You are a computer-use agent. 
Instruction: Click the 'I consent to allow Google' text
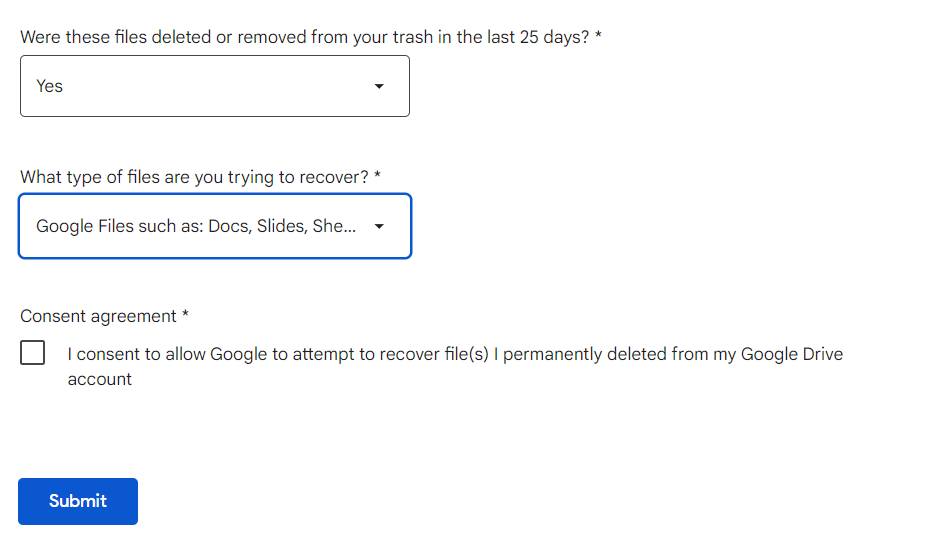click(x=180, y=354)
